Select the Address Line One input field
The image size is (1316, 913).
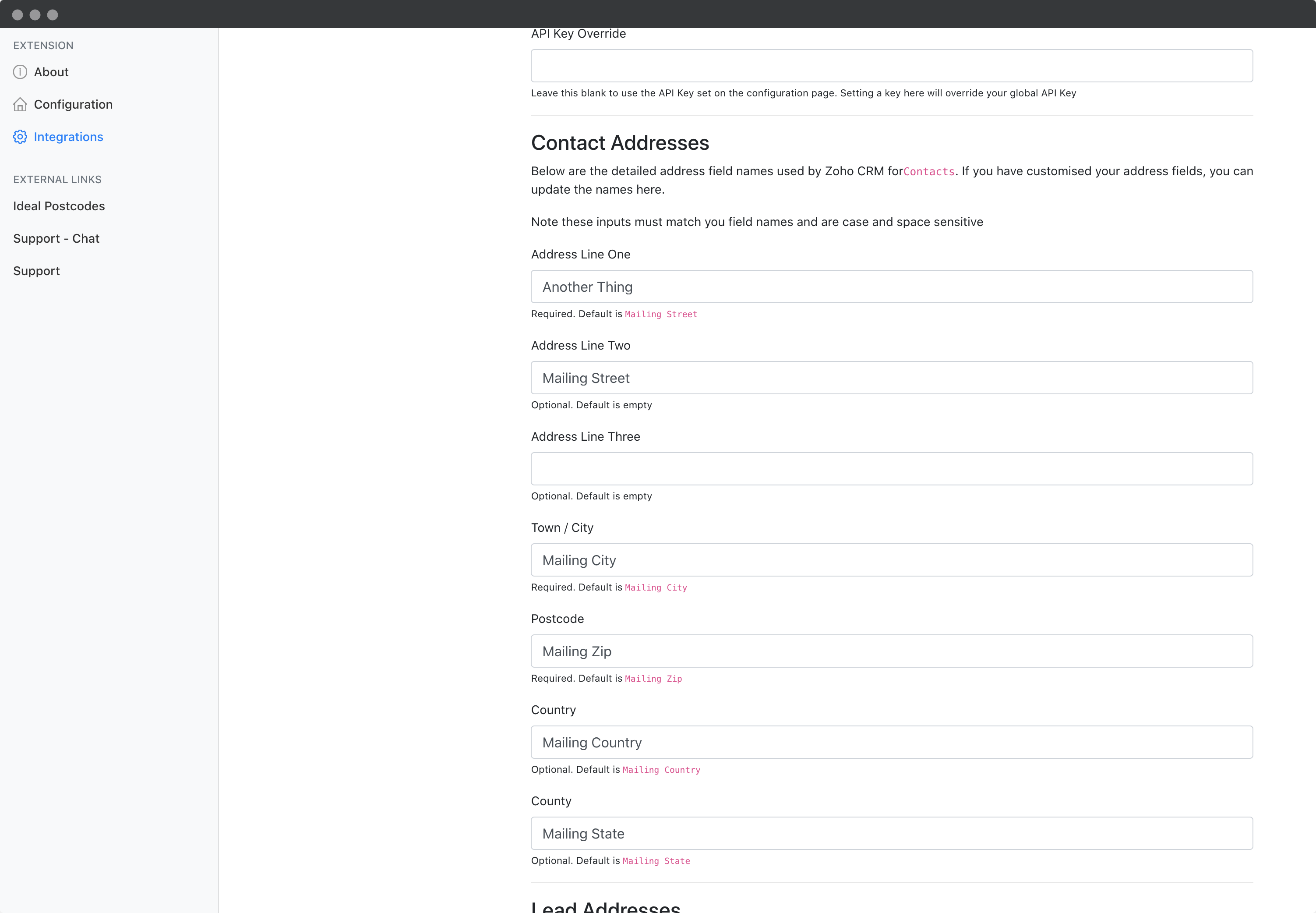(892, 286)
